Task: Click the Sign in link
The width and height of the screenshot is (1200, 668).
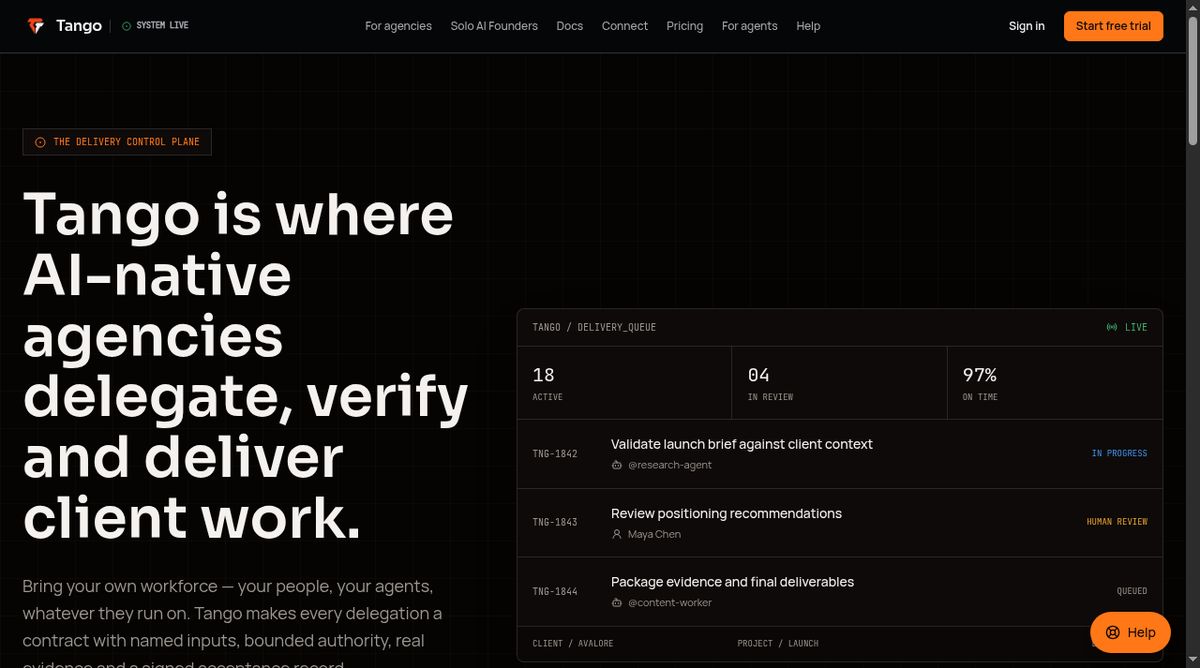Action: [x=1027, y=26]
